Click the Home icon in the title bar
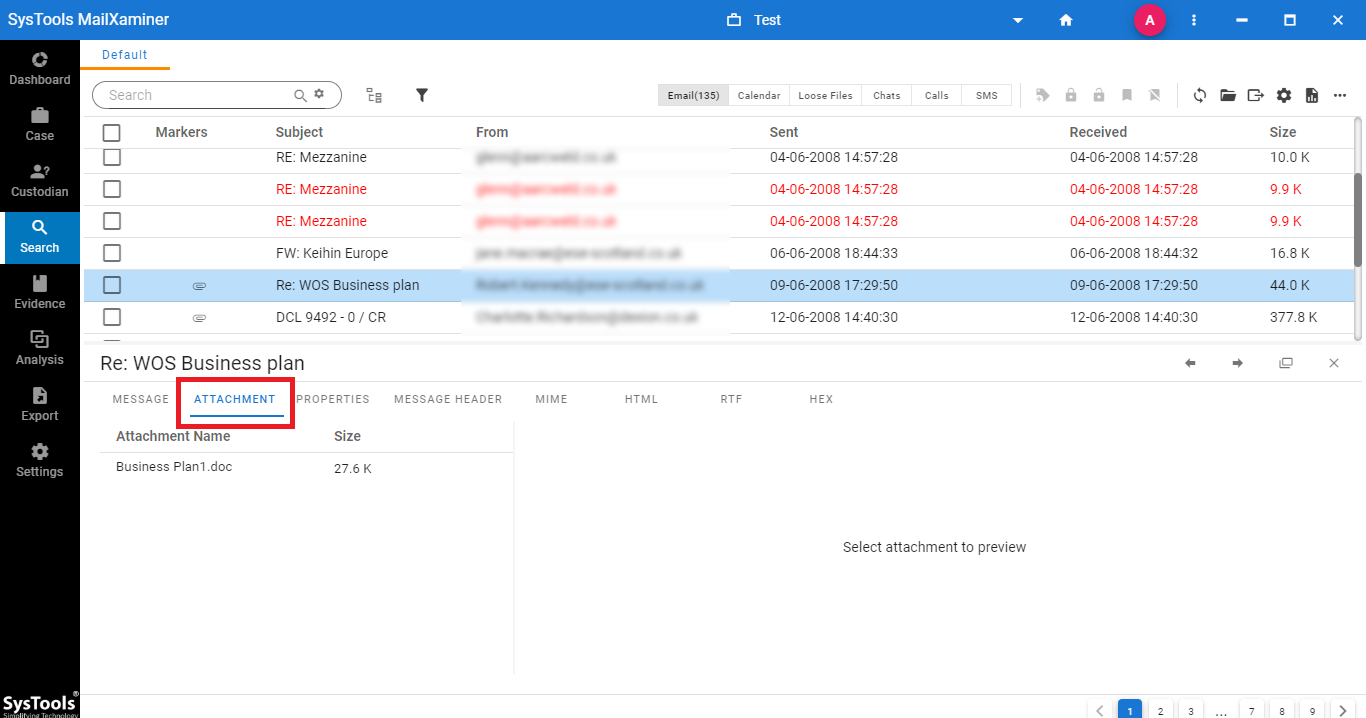The width and height of the screenshot is (1366, 718). coord(1066,20)
